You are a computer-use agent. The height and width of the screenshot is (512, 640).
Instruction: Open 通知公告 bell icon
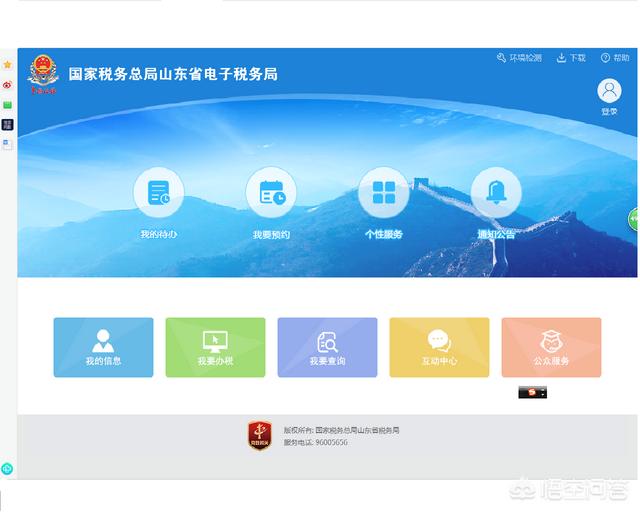pyautogui.click(x=496, y=192)
